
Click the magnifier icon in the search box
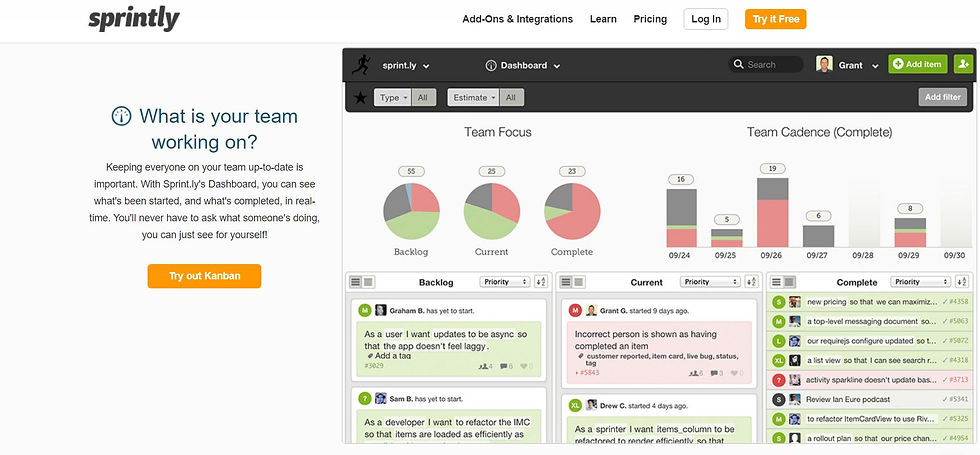click(739, 64)
